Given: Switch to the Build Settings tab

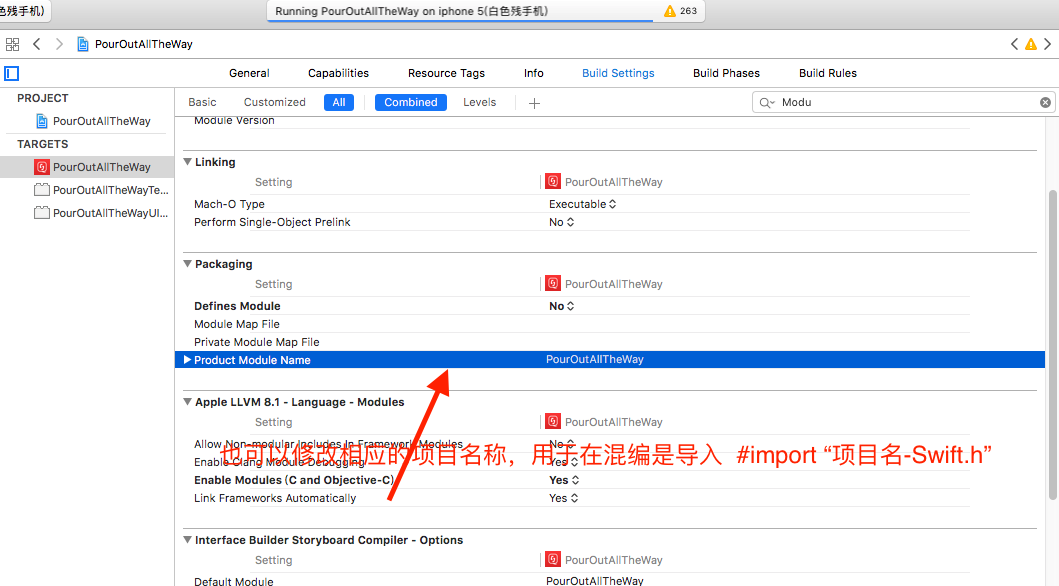Looking at the screenshot, I should 618,74.
